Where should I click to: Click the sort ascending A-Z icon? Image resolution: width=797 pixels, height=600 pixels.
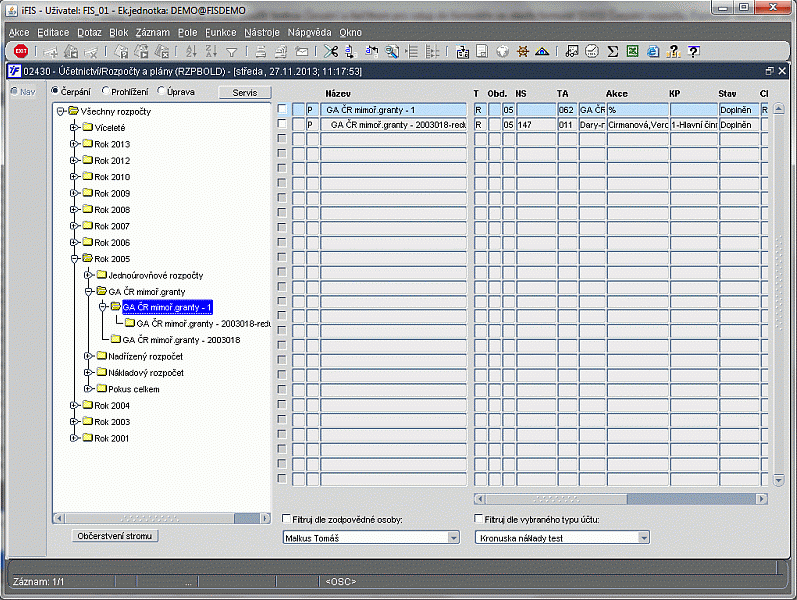(191, 51)
